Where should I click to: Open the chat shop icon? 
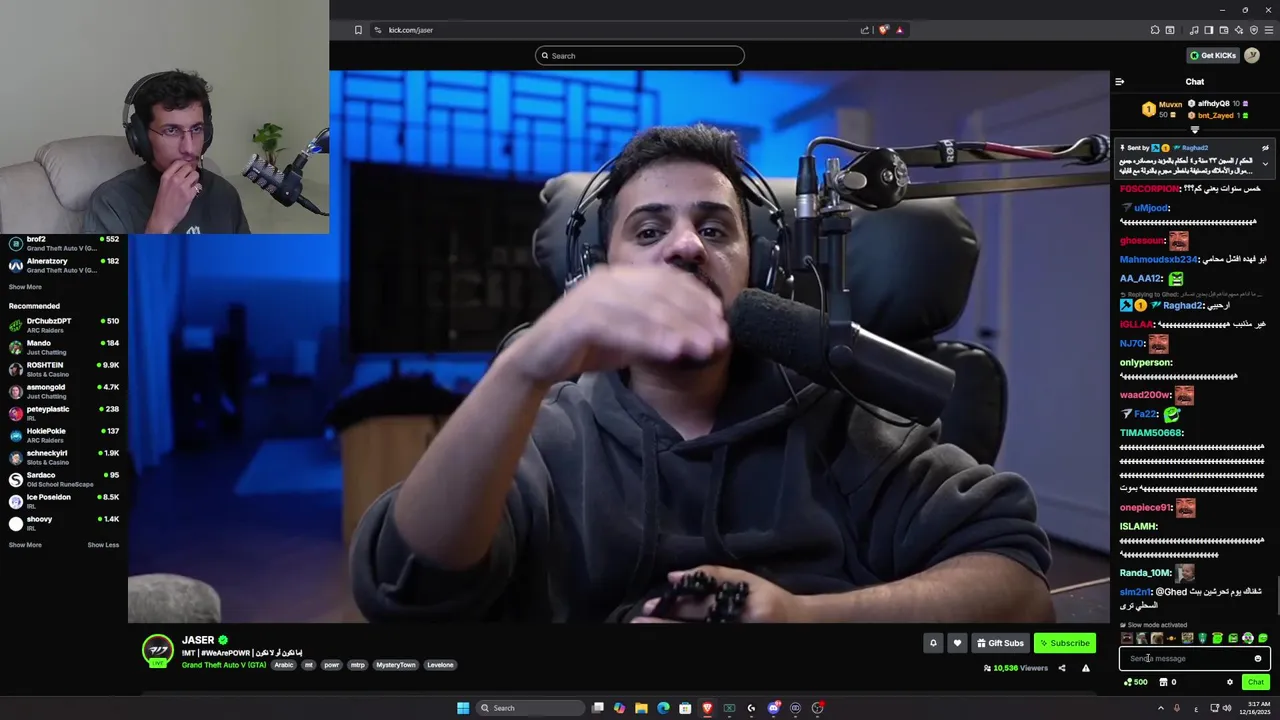click(1163, 682)
